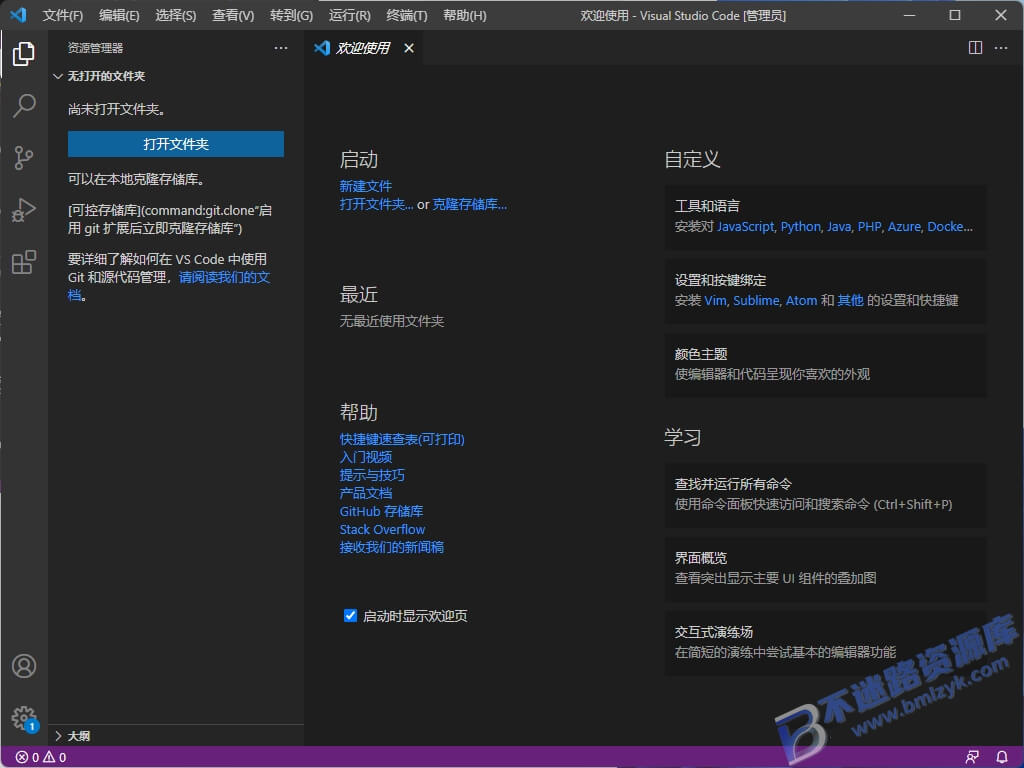The image size is (1024, 768).
Task: Open the 查看(V) menu
Action: coord(233,15)
